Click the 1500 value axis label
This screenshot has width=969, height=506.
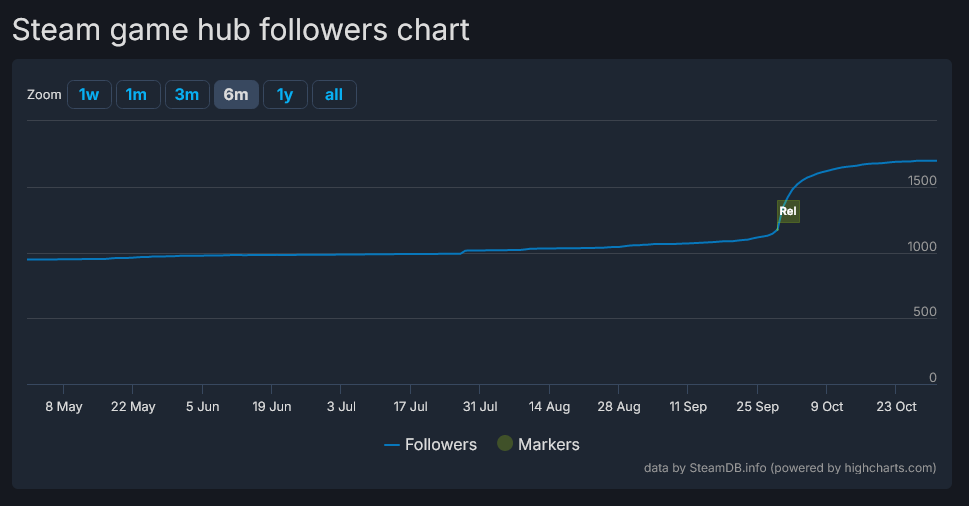[x=920, y=180]
